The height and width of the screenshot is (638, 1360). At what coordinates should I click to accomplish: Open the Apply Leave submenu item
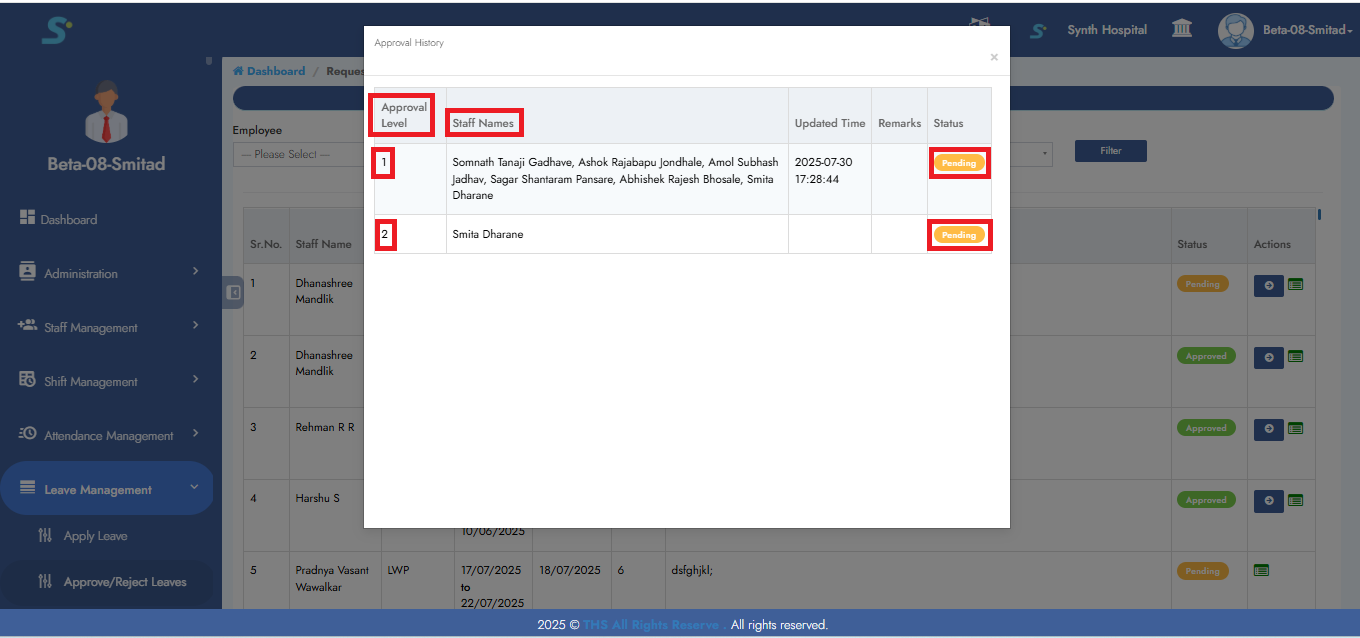[x=95, y=536]
